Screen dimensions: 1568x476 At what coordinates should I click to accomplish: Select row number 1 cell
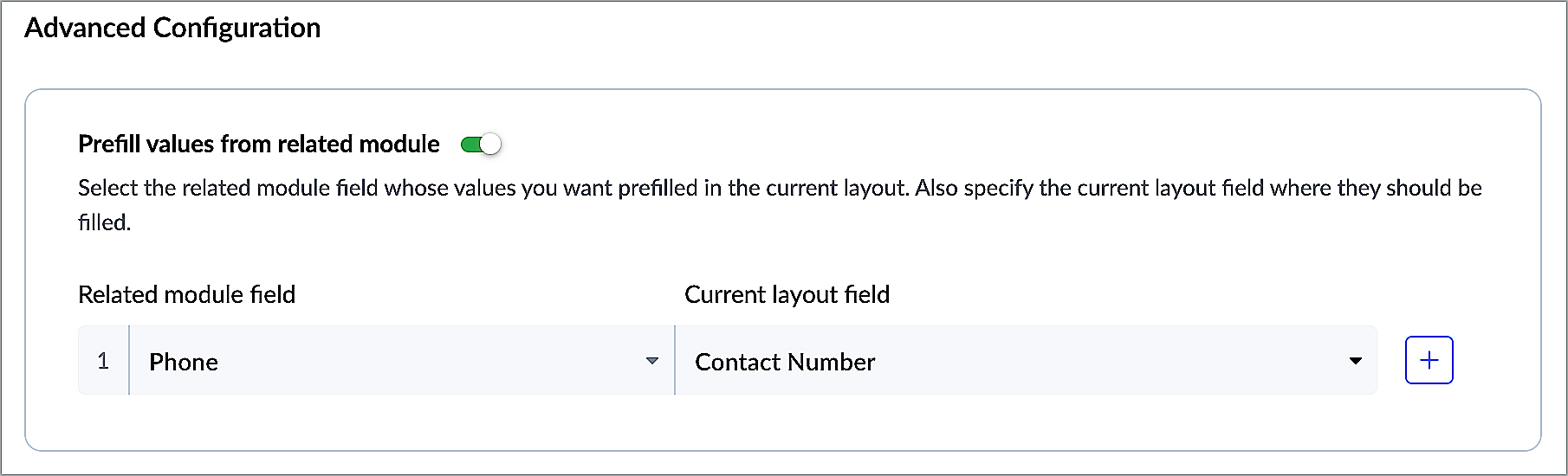pyautogui.click(x=103, y=361)
